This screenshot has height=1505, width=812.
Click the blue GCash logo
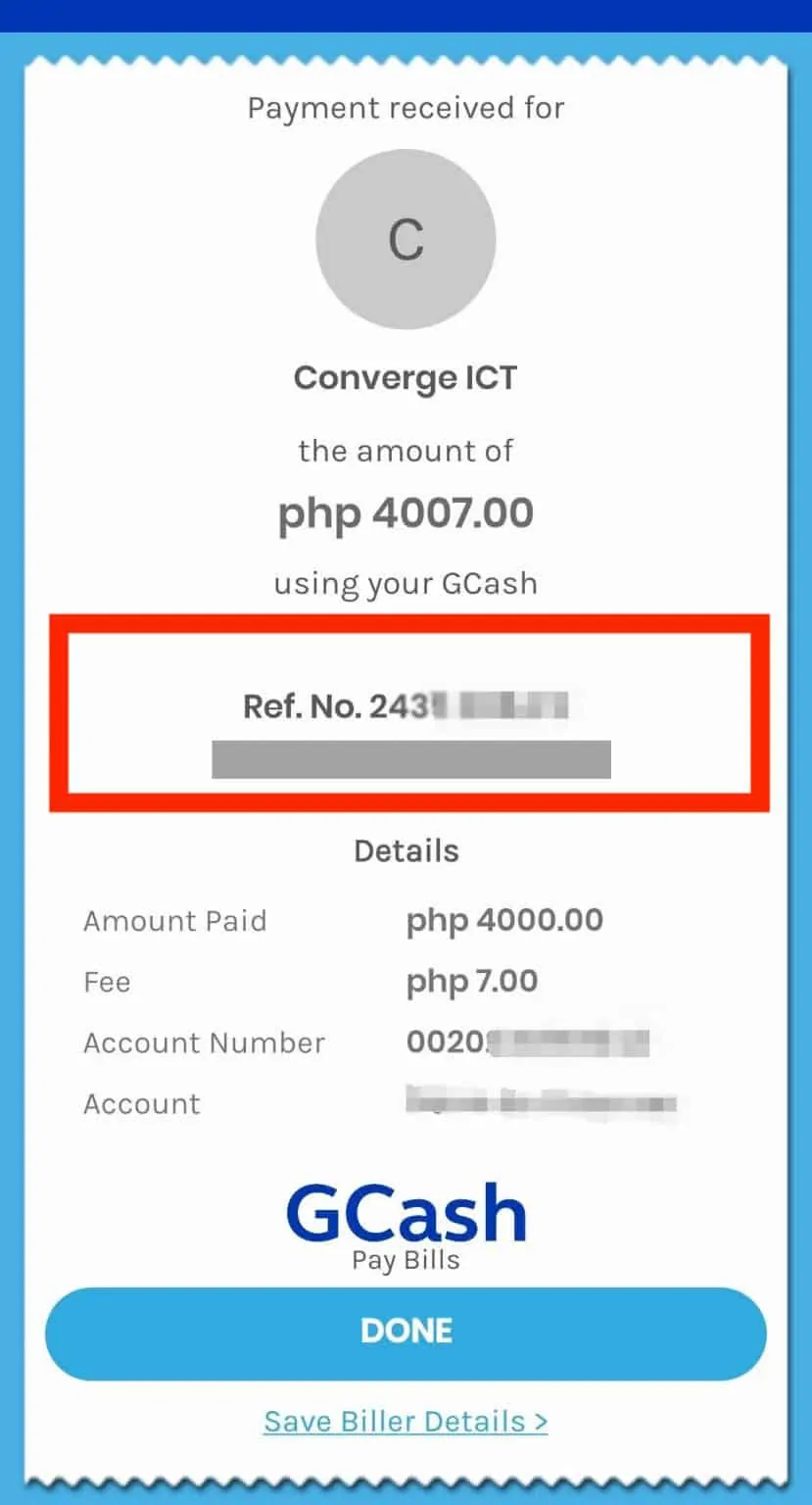click(x=406, y=1213)
